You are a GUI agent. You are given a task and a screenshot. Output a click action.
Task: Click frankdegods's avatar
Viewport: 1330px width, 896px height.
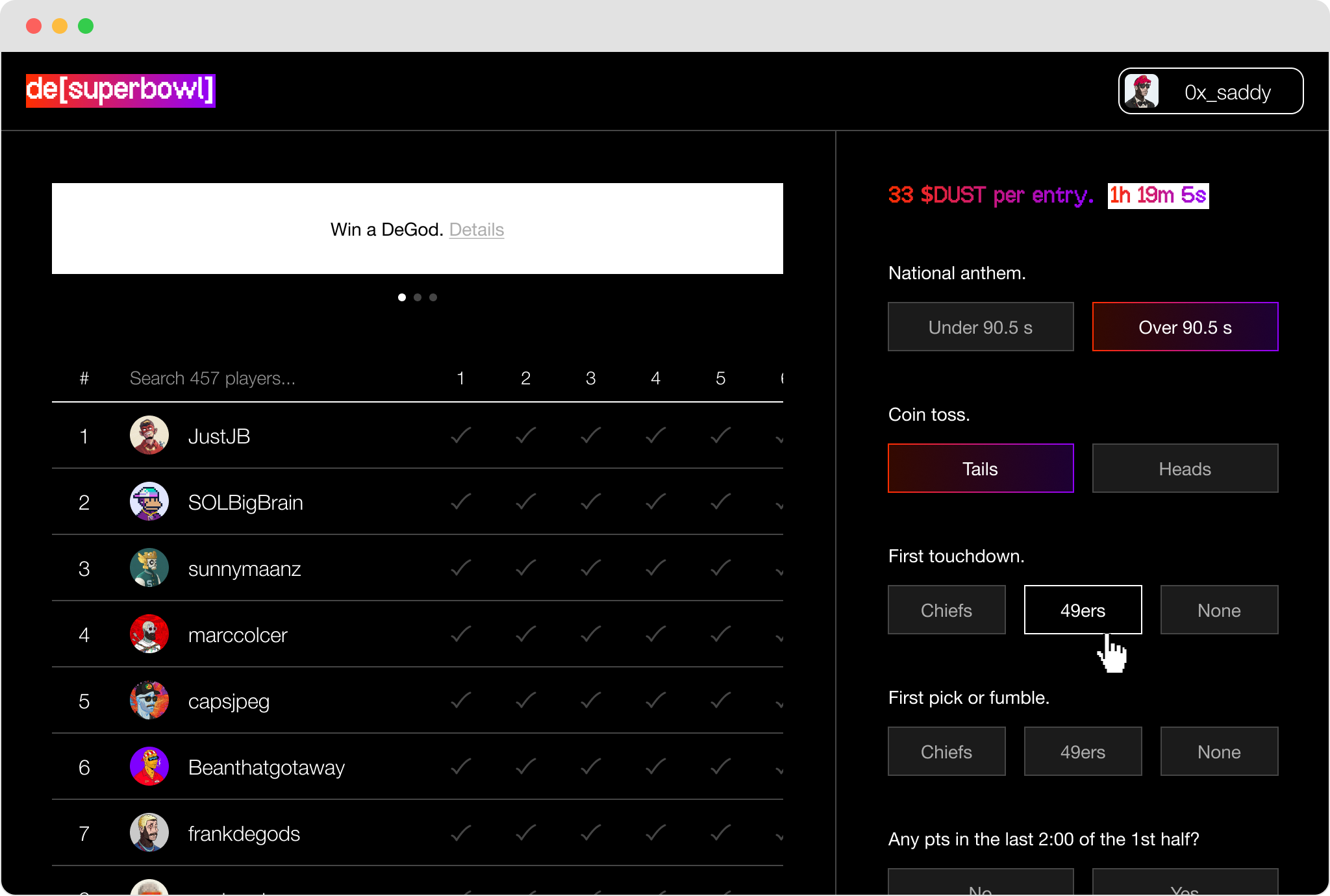(x=149, y=832)
